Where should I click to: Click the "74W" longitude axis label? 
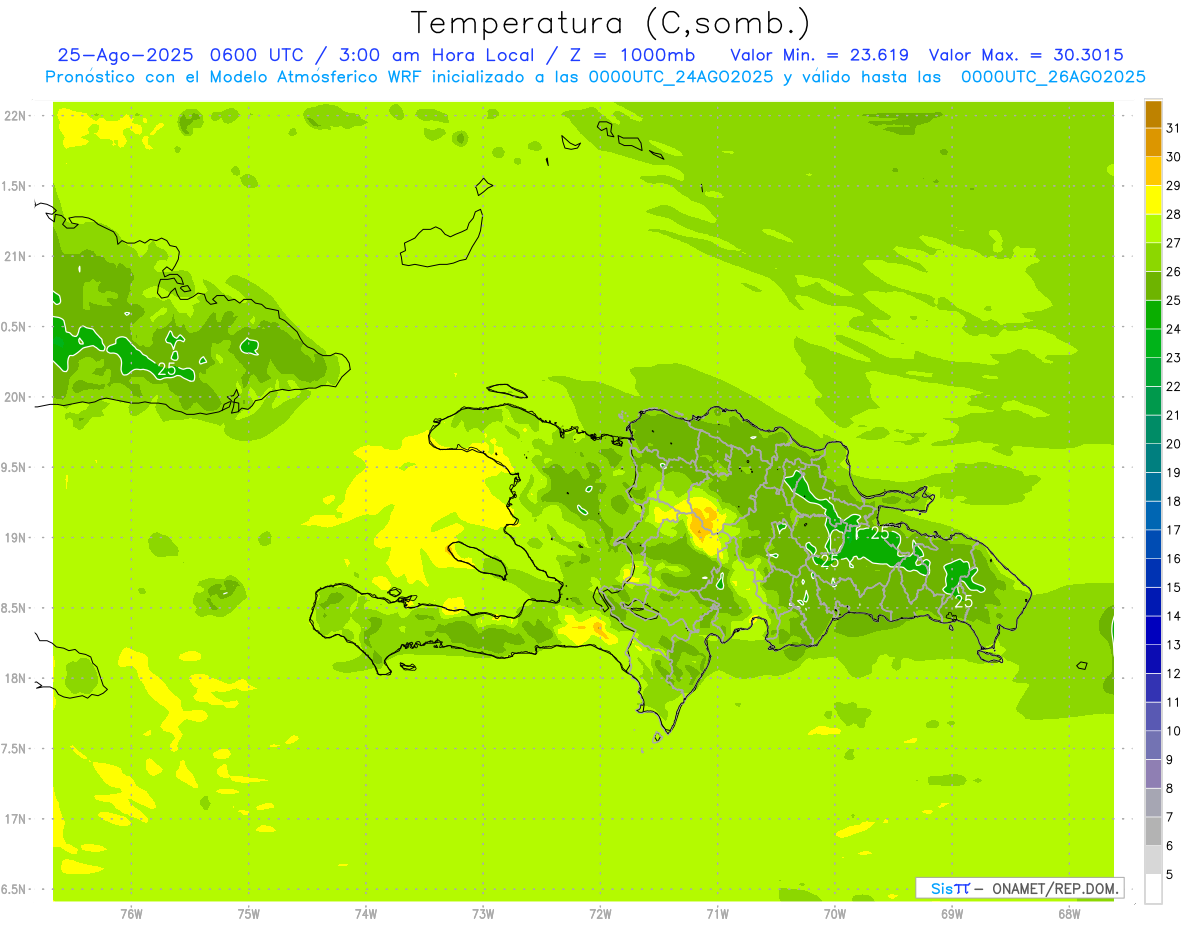coord(366,913)
